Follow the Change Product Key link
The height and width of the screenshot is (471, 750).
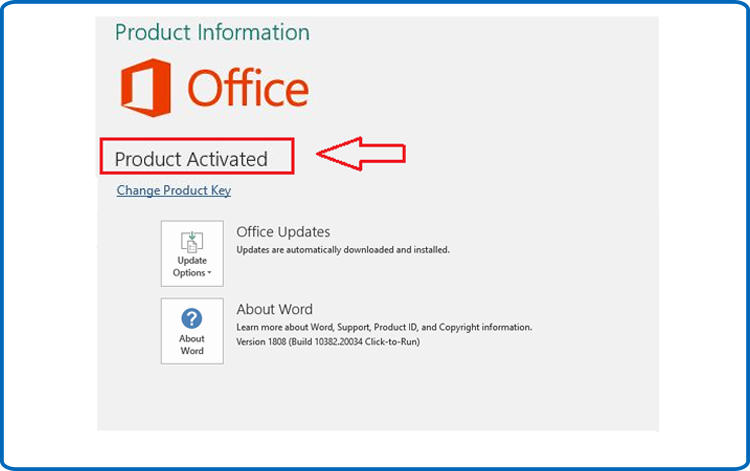point(174,190)
